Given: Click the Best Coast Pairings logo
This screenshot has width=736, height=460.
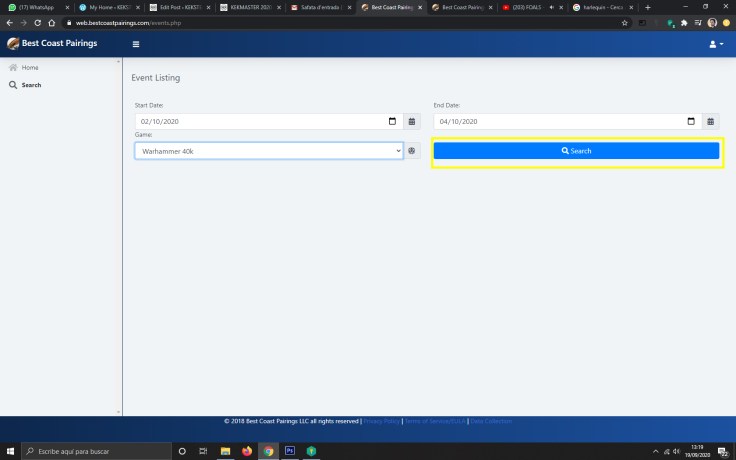Looking at the screenshot, I should point(52,43).
